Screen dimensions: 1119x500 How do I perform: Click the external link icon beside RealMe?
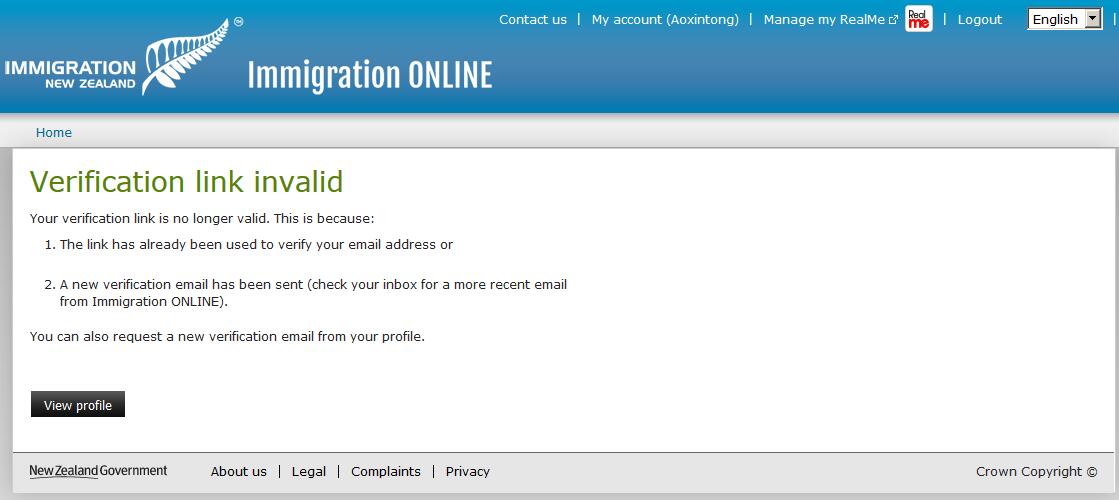893,20
